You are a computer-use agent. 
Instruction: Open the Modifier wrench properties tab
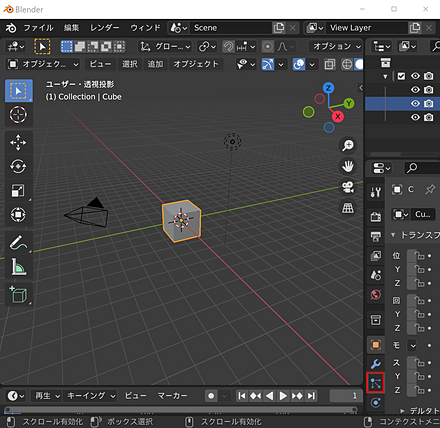(x=375, y=364)
